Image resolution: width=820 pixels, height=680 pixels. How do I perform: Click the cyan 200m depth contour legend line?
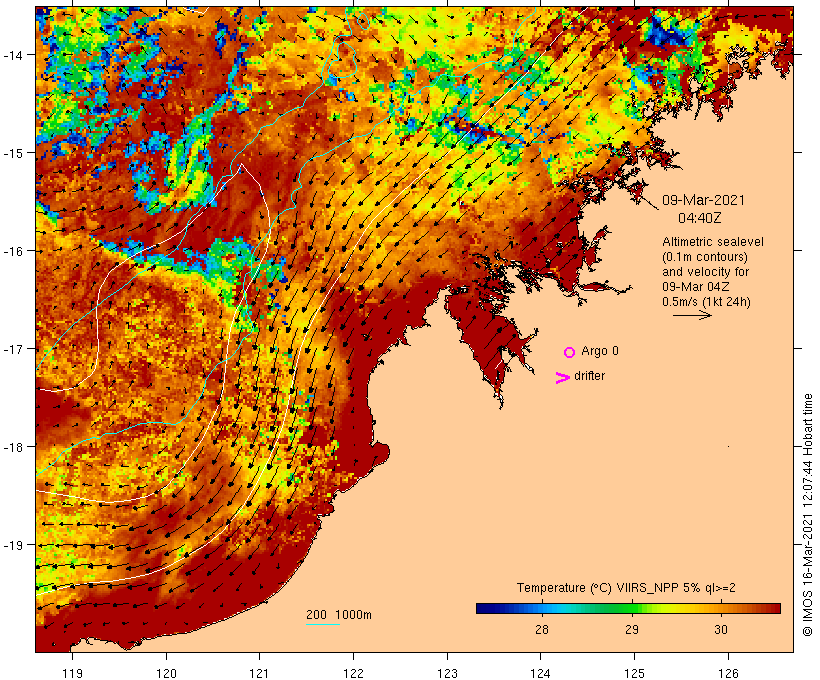pos(323,624)
